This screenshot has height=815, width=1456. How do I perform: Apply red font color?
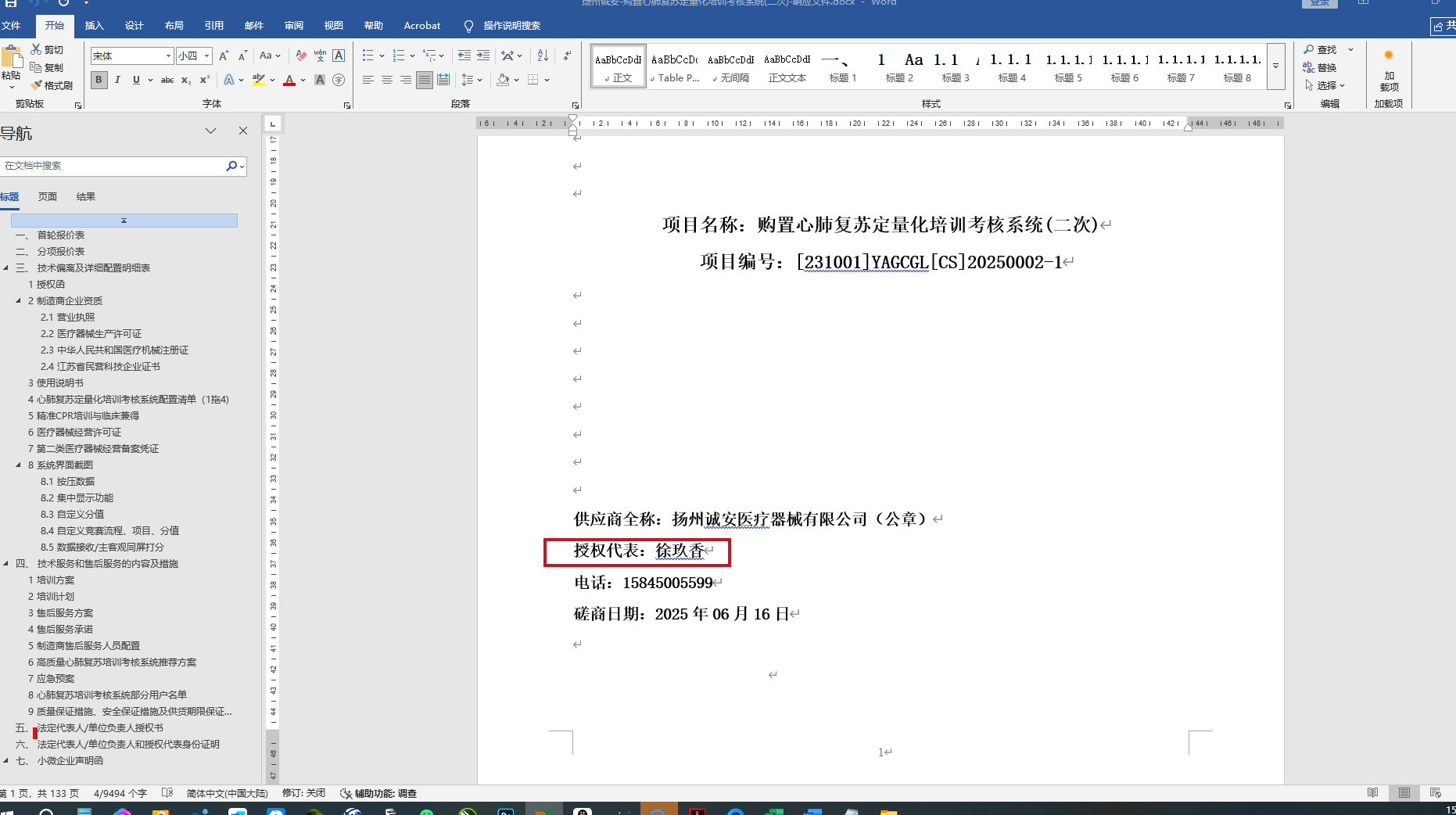coord(289,80)
